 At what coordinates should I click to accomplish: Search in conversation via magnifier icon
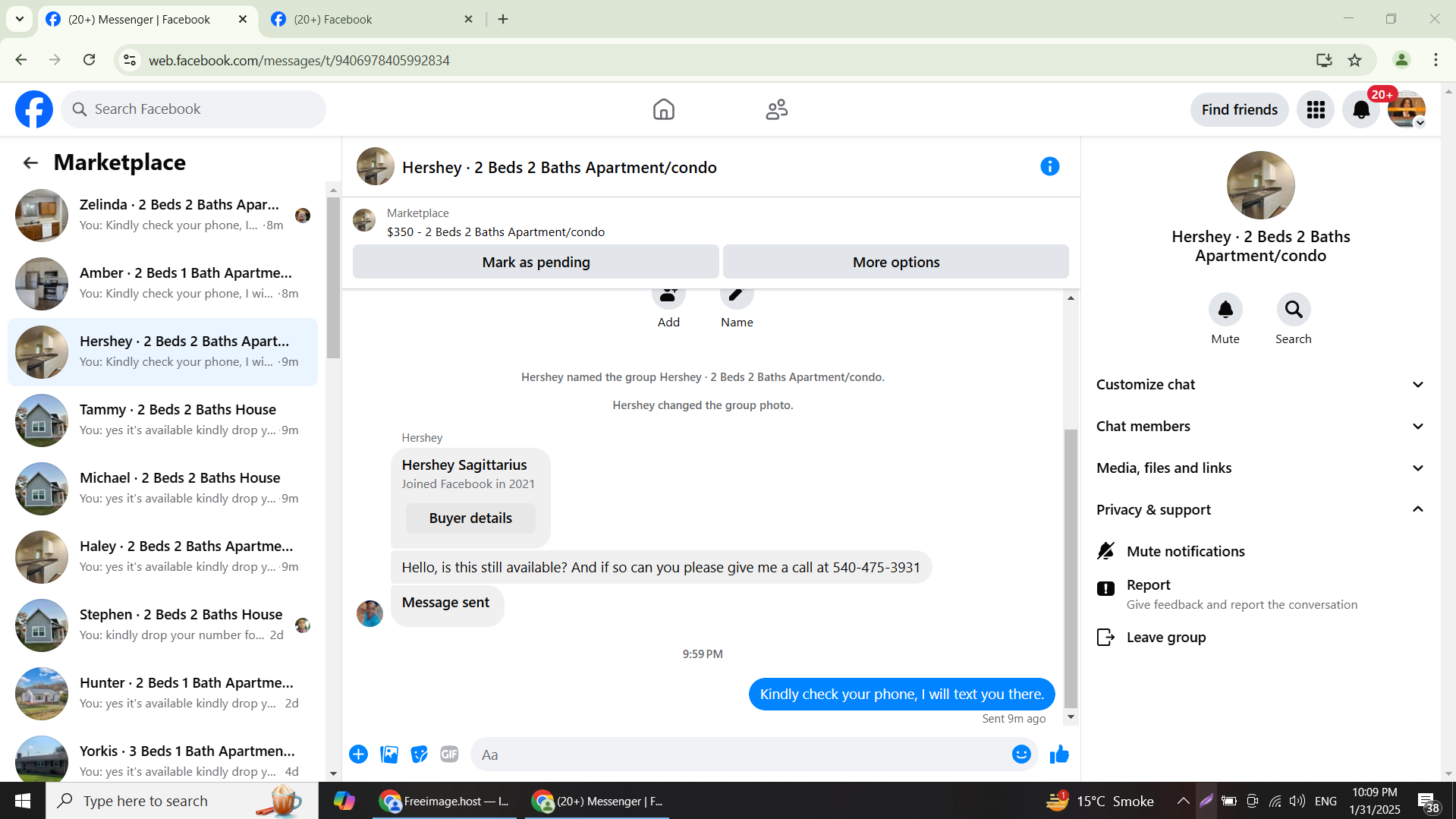click(x=1294, y=309)
